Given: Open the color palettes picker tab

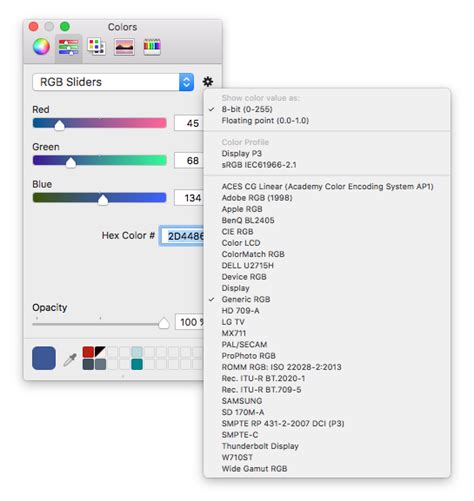Looking at the screenshot, I should (97, 47).
